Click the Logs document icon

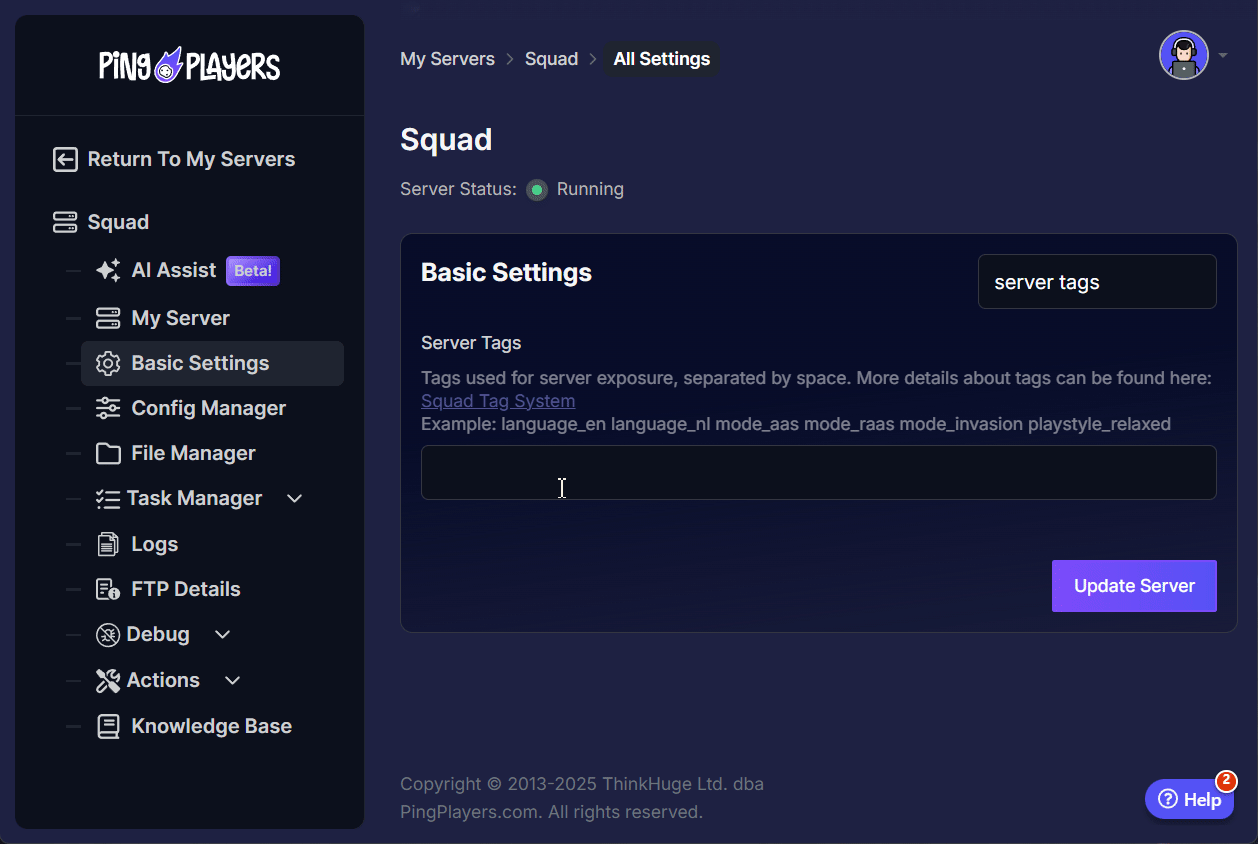click(108, 544)
